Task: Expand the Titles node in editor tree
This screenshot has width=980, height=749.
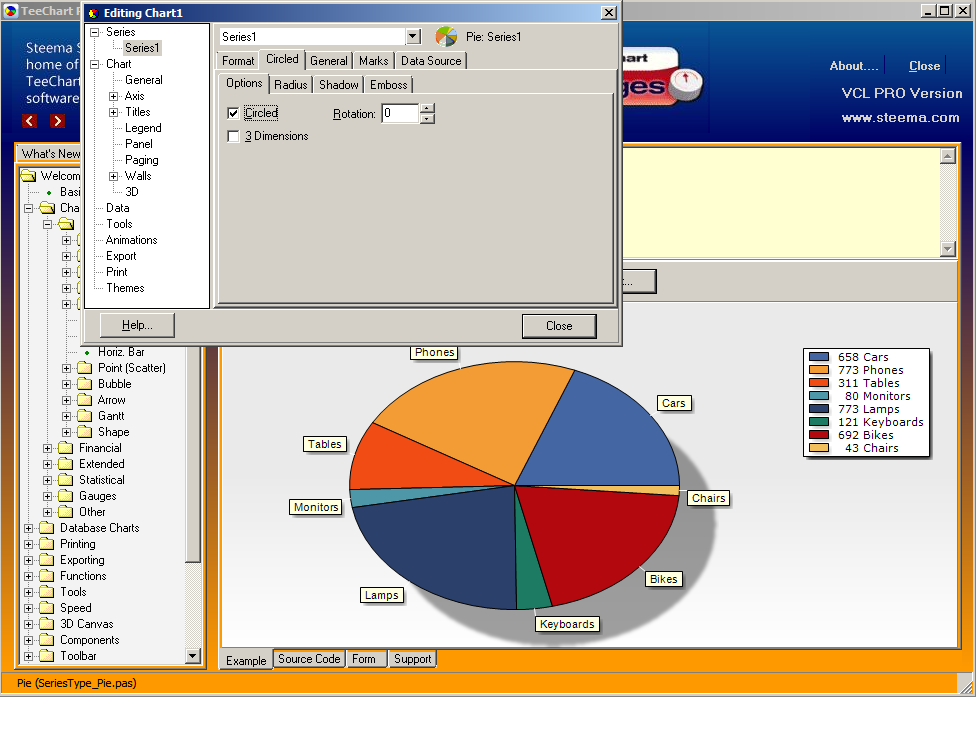Action: pyautogui.click(x=113, y=113)
